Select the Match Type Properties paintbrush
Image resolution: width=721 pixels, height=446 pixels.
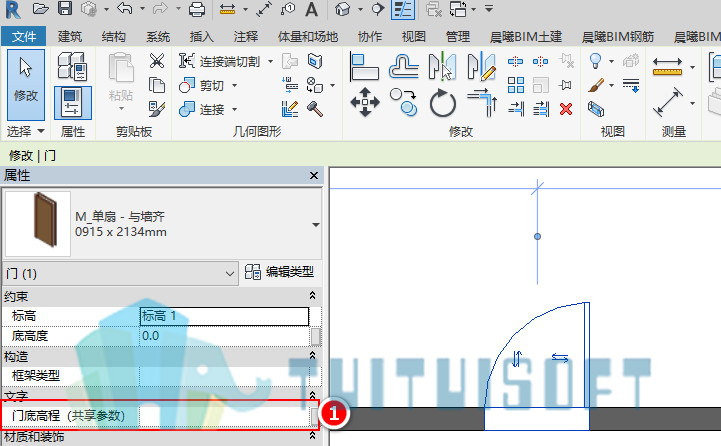point(157,109)
